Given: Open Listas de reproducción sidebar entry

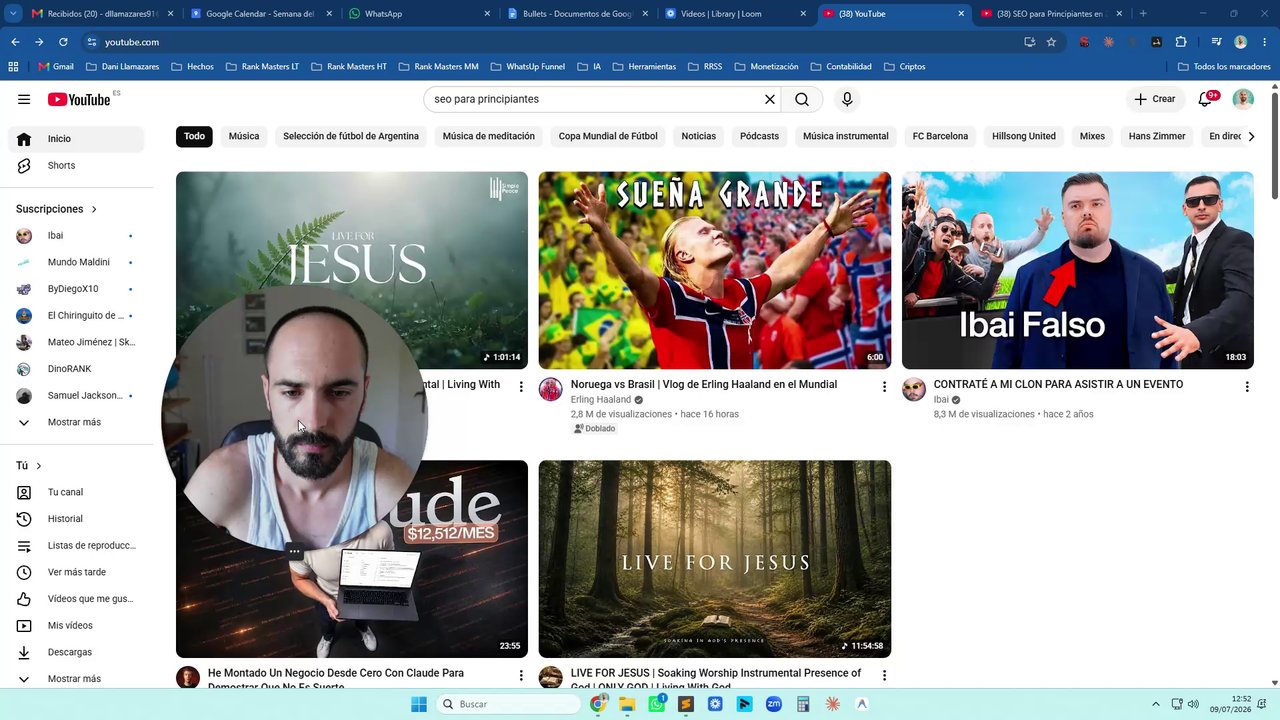Looking at the screenshot, I should (76, 546).
